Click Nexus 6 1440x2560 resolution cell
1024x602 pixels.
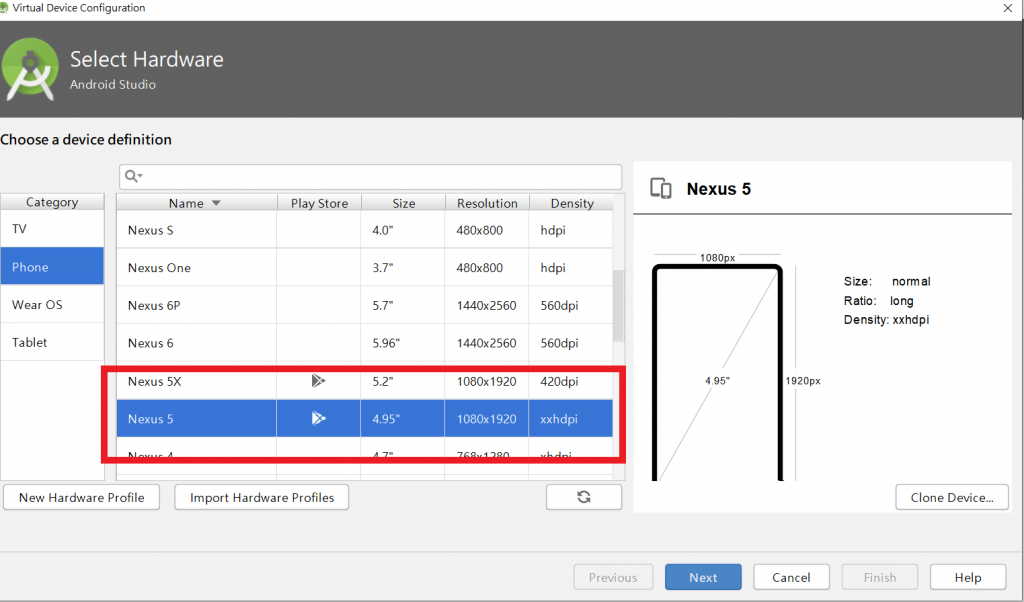487,343
